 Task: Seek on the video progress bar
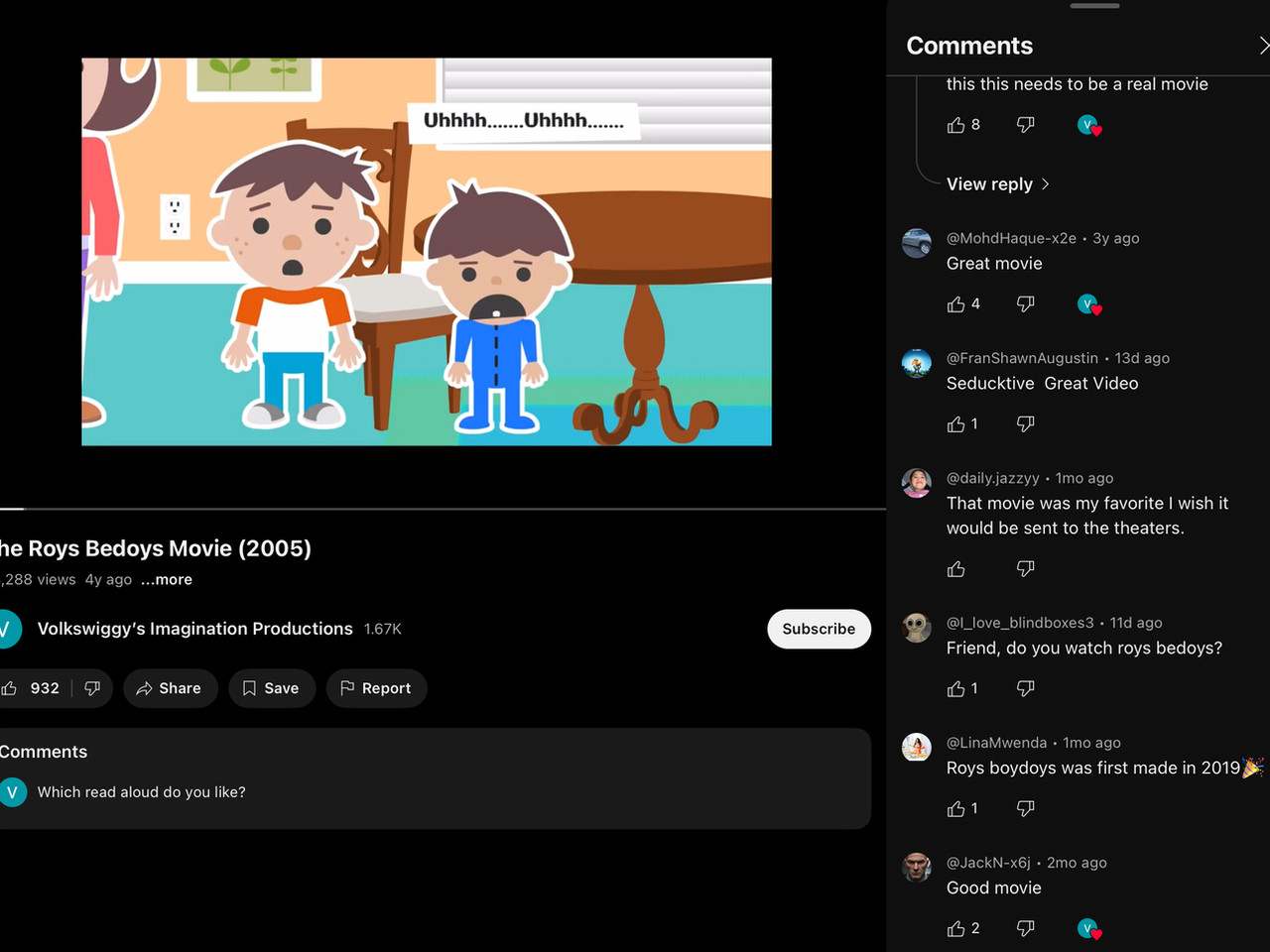pos(443,509)
